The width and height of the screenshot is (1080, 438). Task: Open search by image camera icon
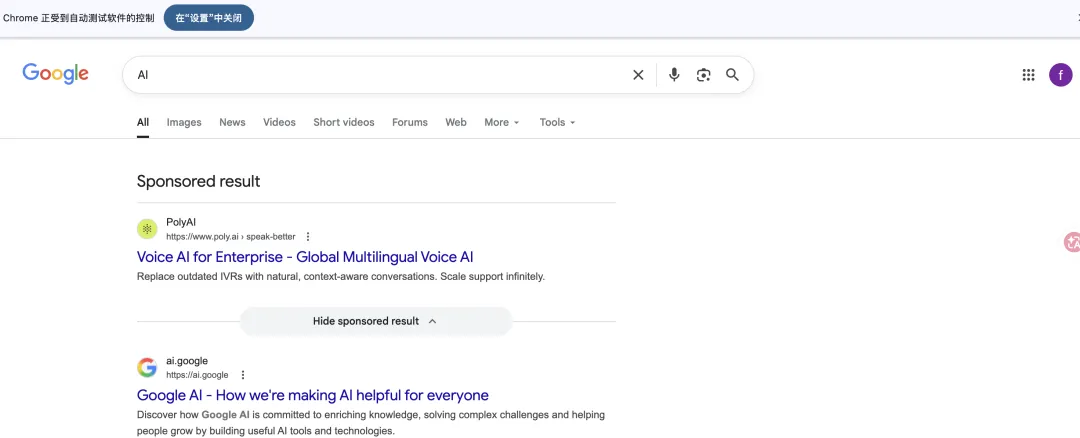tap(703, 75)
